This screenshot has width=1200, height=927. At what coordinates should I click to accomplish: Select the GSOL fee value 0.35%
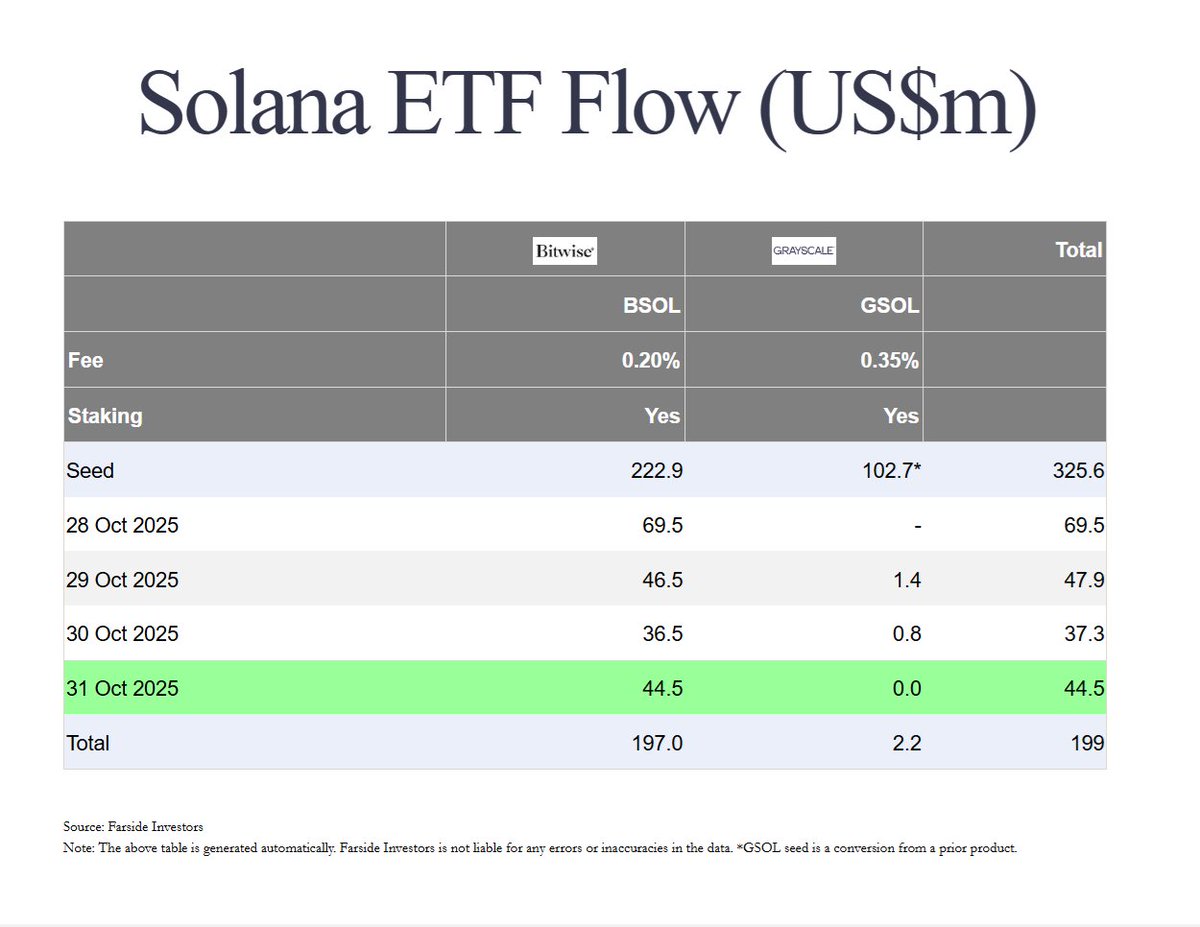pos(889,361)
